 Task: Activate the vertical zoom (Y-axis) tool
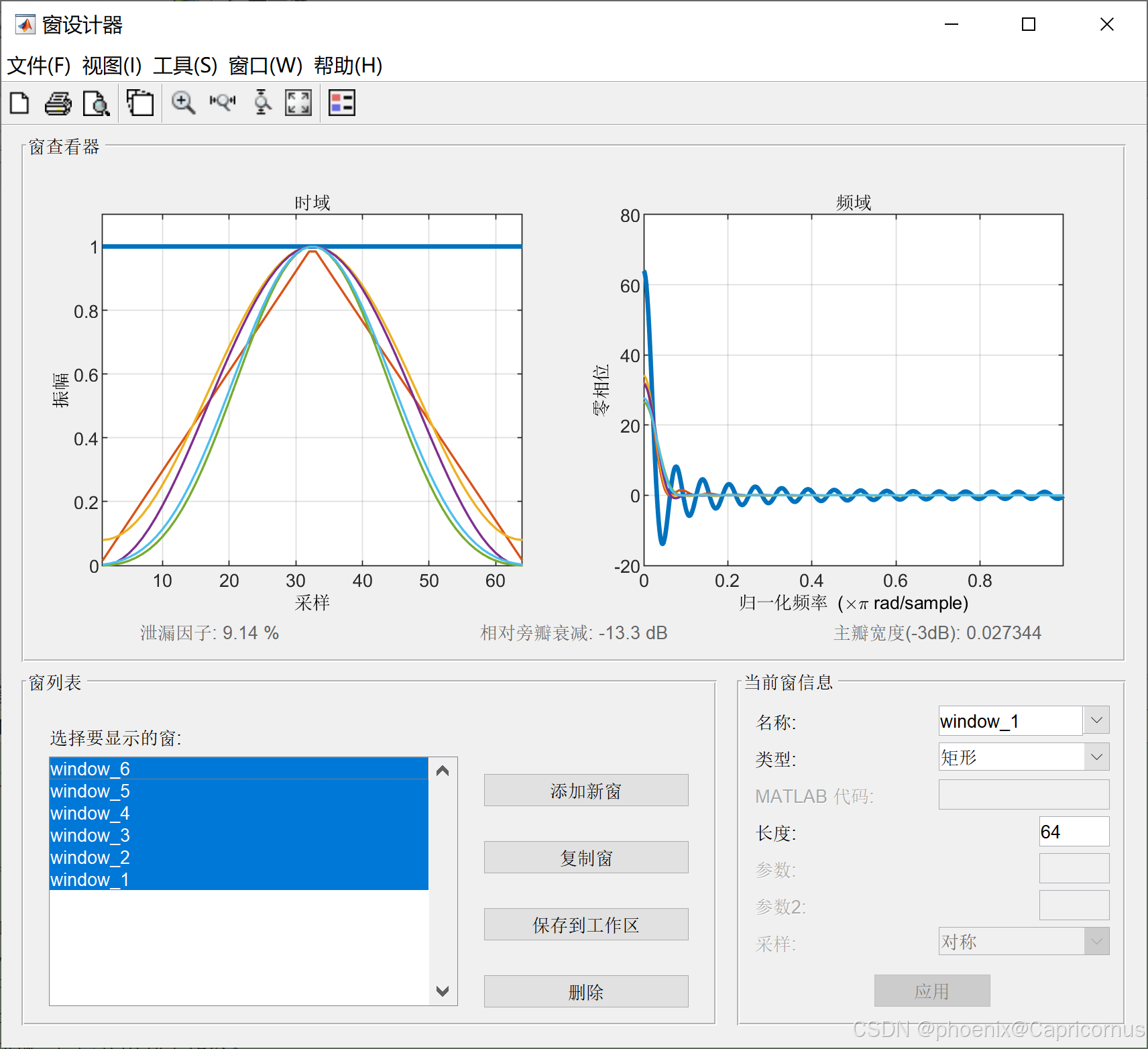[x=262, y=103]
